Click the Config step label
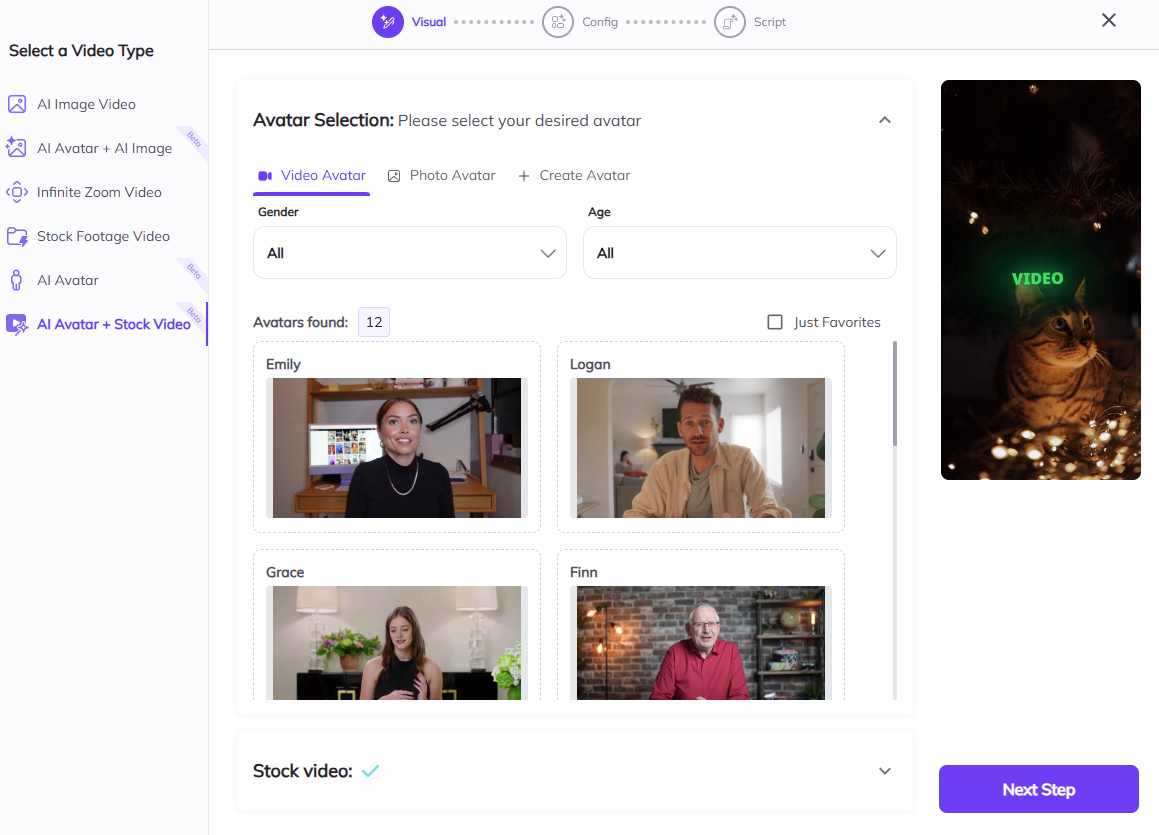 599,22
